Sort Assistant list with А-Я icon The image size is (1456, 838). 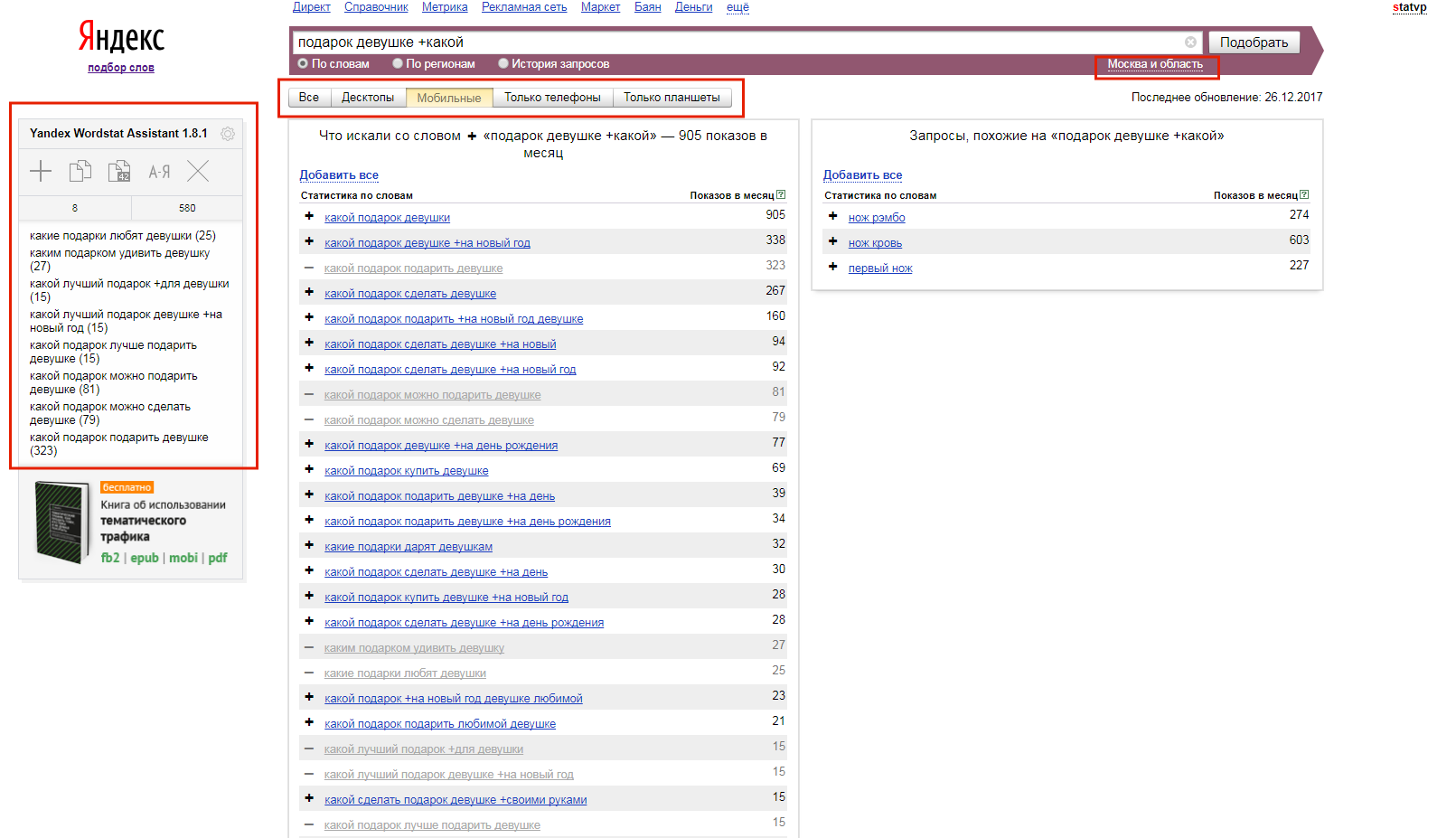point(159,171)
